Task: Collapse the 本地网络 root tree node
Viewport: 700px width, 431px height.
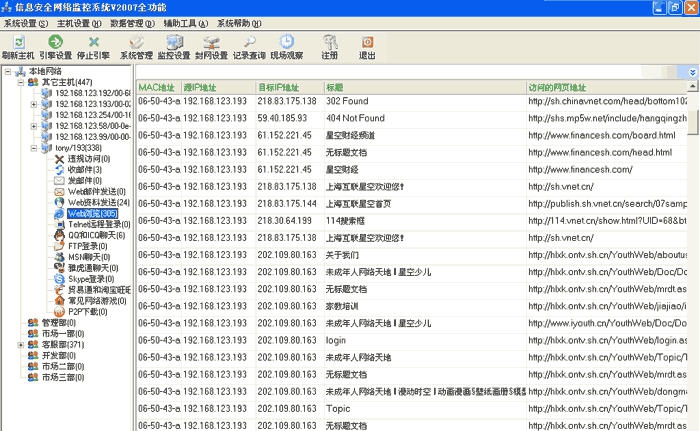Action: pos(8,71)
